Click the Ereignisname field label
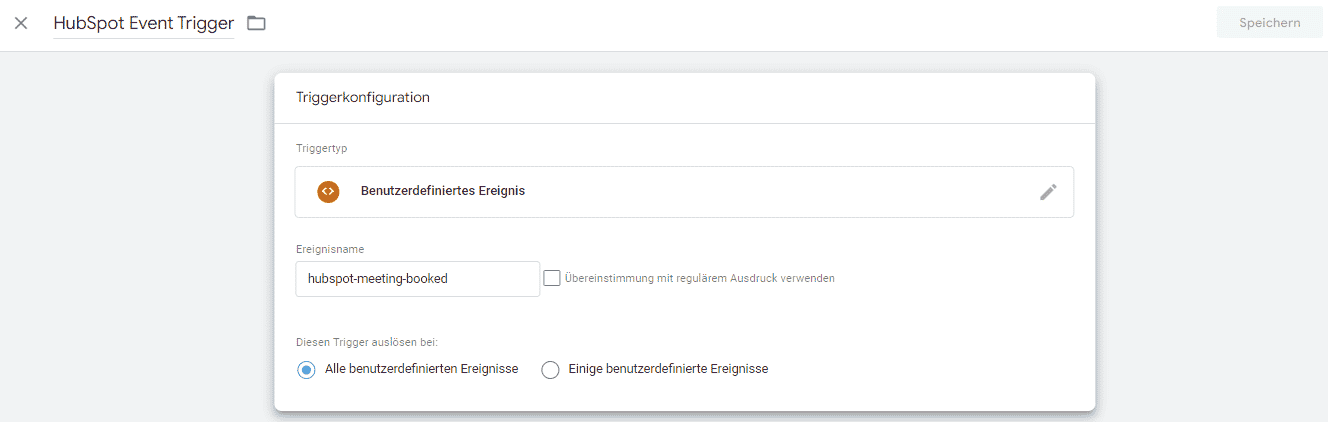This screenshot has width=1328, height=422. click(328, 248)
